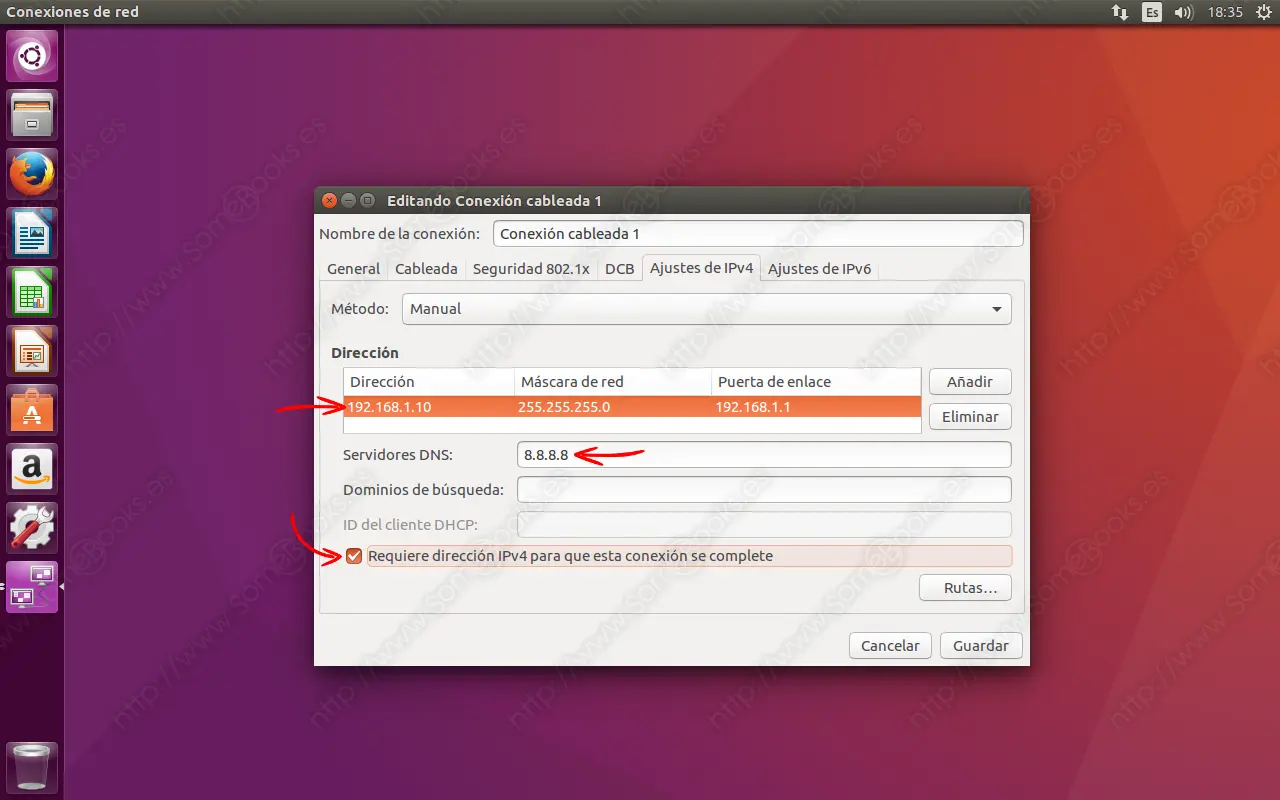
Task: Open the Amazon launcher icon
Action: (x=31, y=467)
